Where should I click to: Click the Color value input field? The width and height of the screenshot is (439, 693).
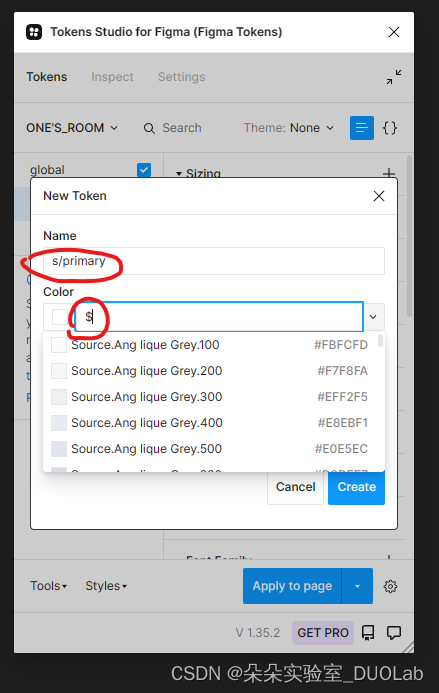pyautogui.click(x=219, y=316)
